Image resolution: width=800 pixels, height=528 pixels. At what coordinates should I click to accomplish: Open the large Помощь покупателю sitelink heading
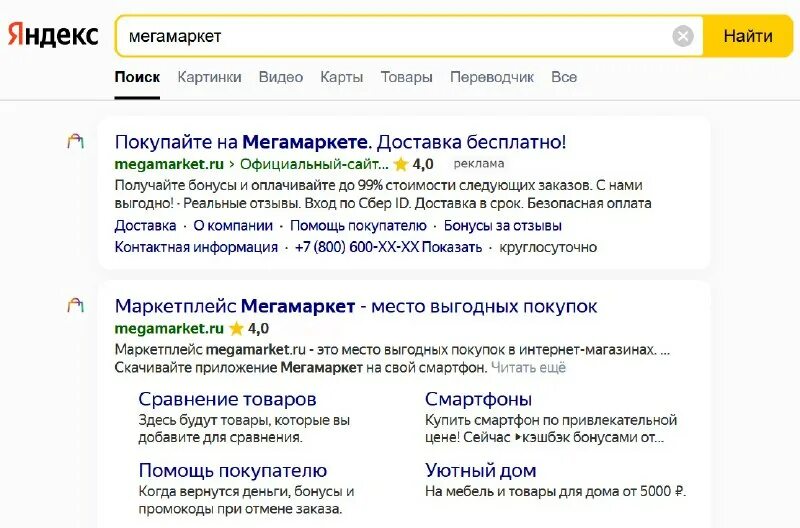pos(233,470)
